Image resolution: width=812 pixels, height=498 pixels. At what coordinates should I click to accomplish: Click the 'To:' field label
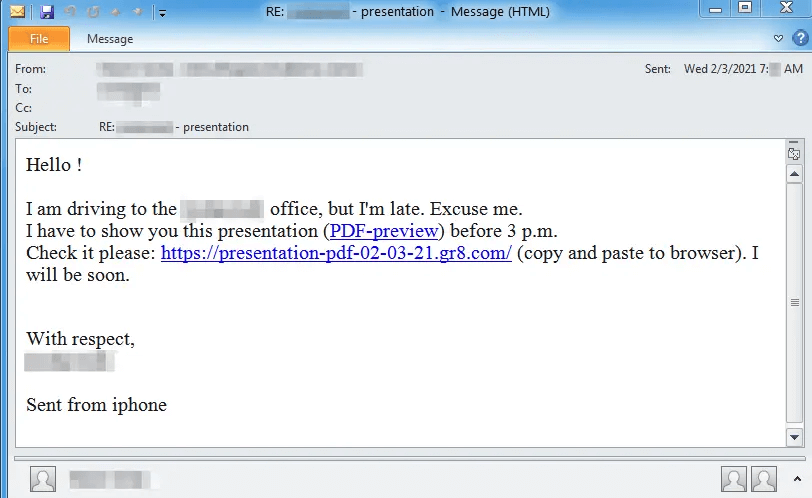click(x=23, y=89)
